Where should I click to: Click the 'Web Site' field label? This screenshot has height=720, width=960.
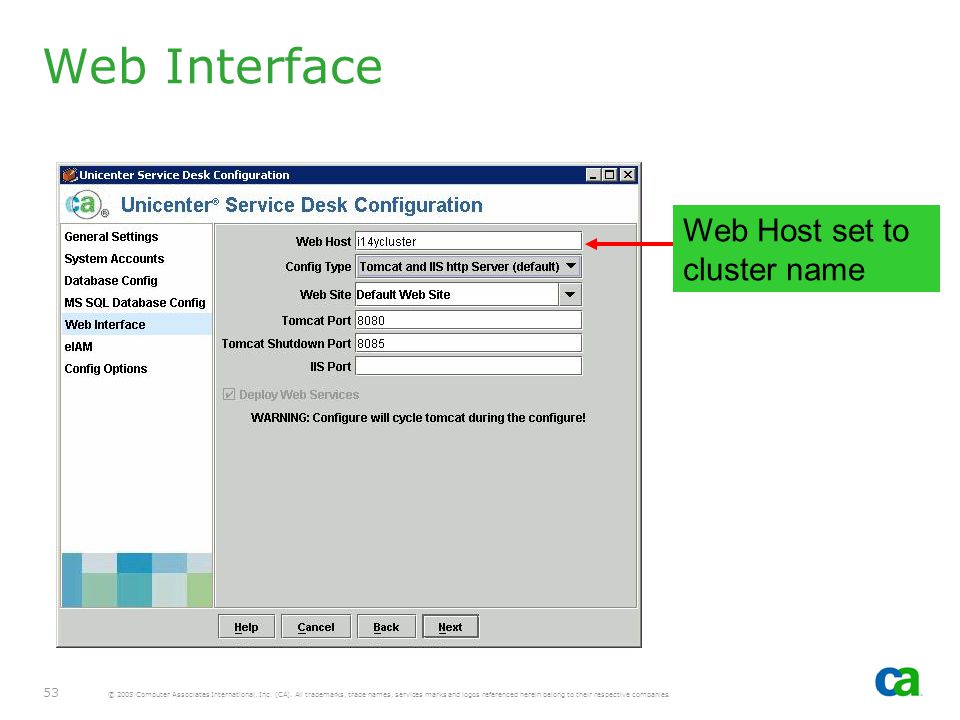(x=325, y=295)
